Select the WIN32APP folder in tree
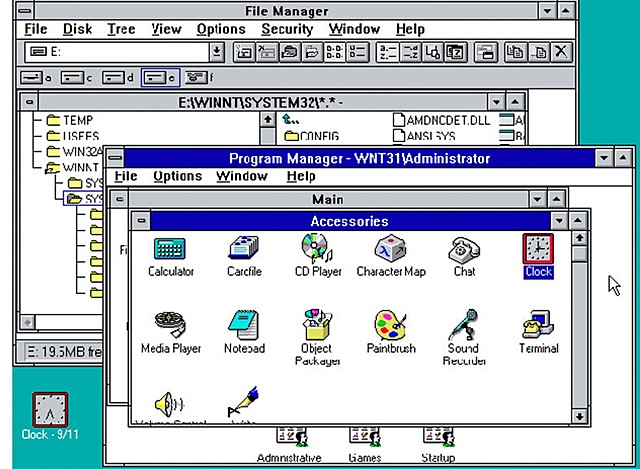The height and width of the screenshot is (469, 640). 74,151
